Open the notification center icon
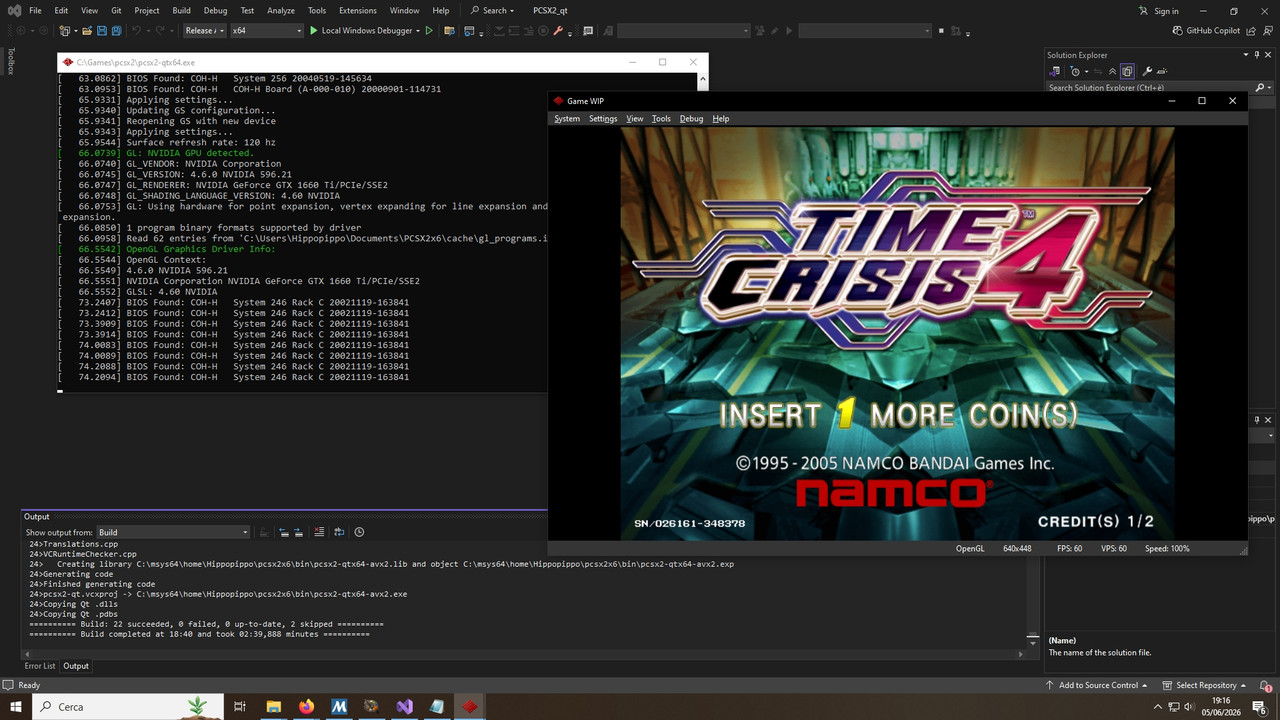 1259,706
